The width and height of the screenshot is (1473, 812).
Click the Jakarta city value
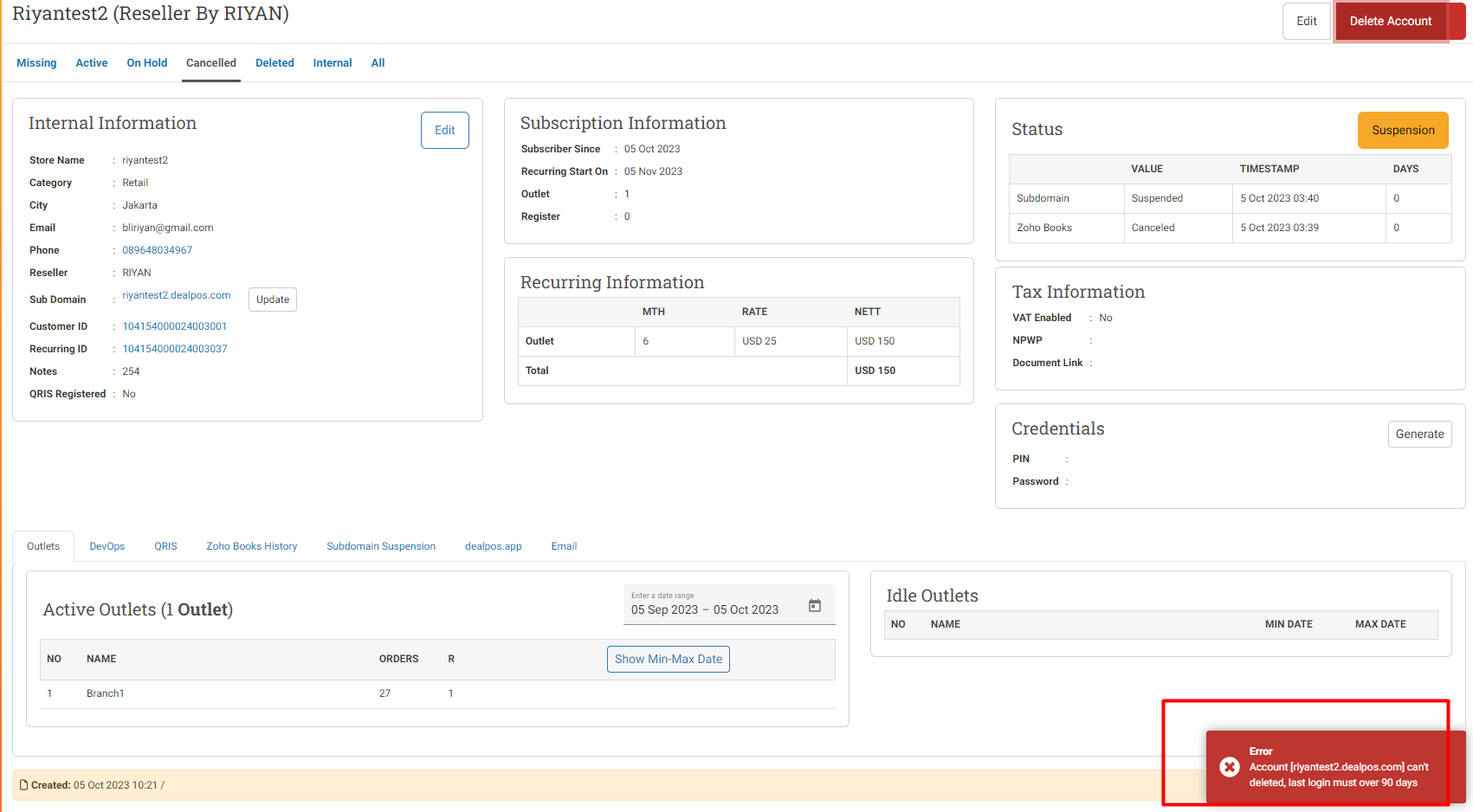pyautogui.click(x=139, y=205)
